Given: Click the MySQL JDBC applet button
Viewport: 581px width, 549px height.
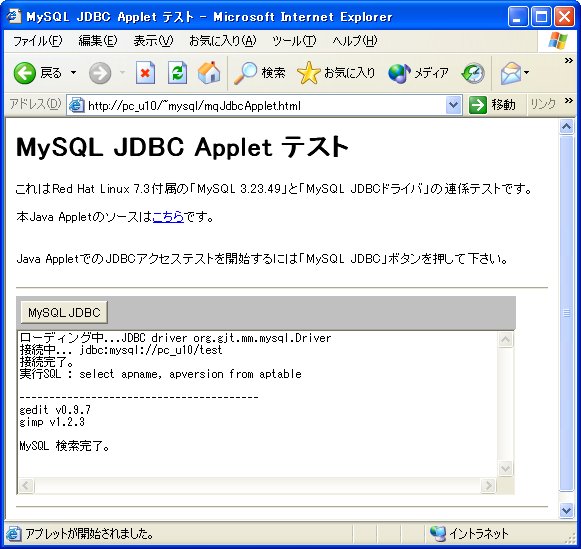Looking at the screenshot, I should point(64,312).
